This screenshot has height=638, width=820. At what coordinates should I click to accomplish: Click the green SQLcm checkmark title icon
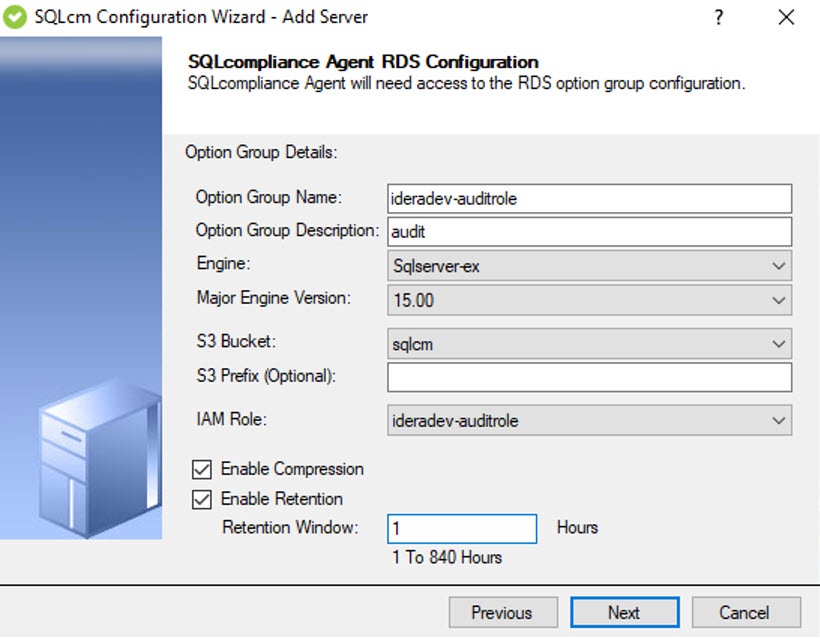tap(15, 17)
